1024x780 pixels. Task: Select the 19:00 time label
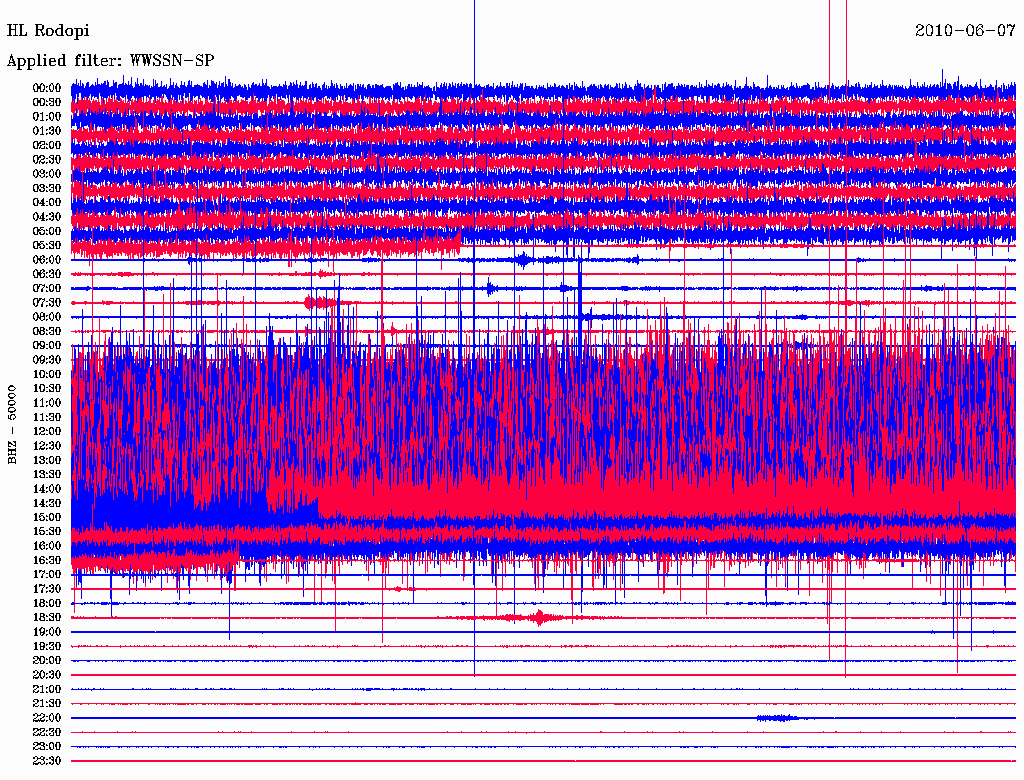(47, 632)
